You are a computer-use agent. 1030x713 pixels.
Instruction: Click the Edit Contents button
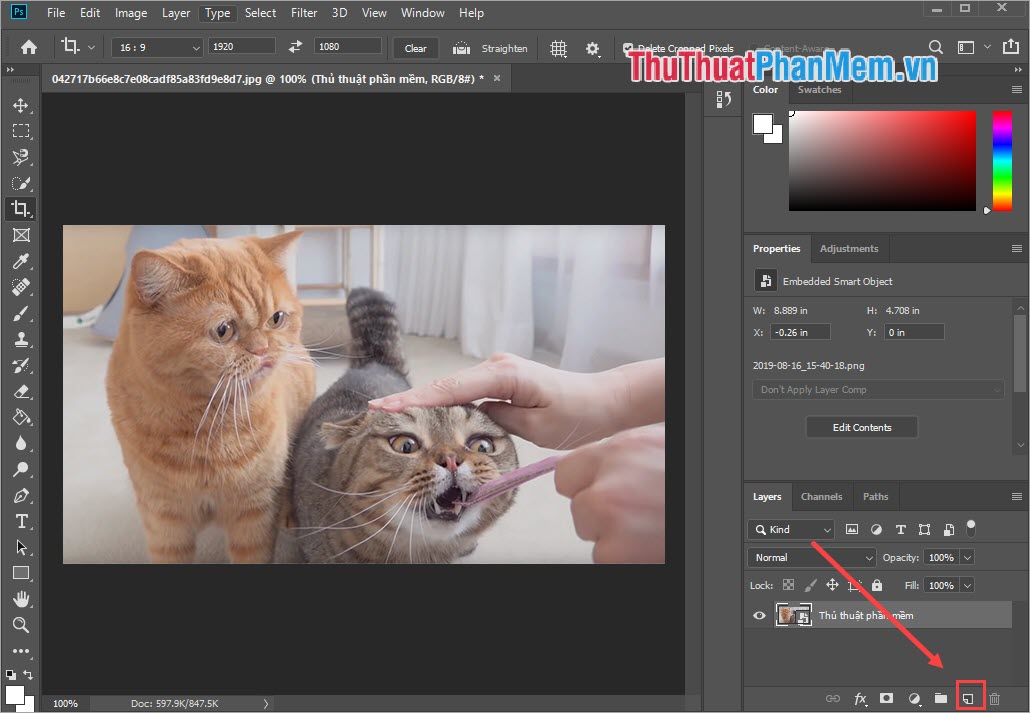click(x=861, y=426)
